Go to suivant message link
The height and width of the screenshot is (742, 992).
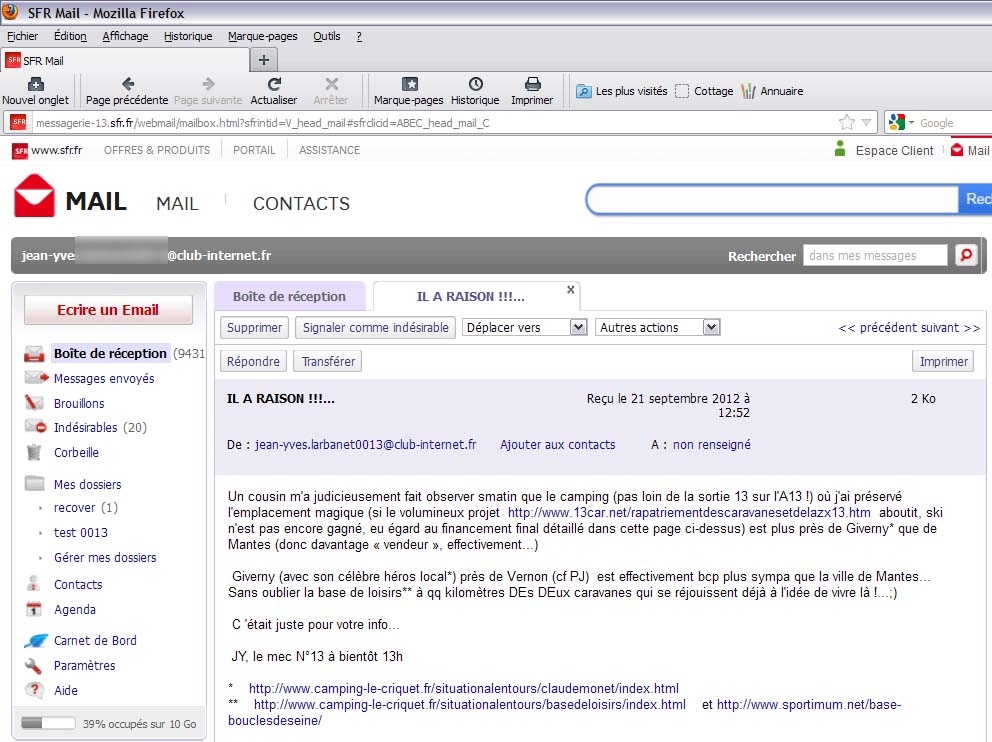[x=952, y=328]
